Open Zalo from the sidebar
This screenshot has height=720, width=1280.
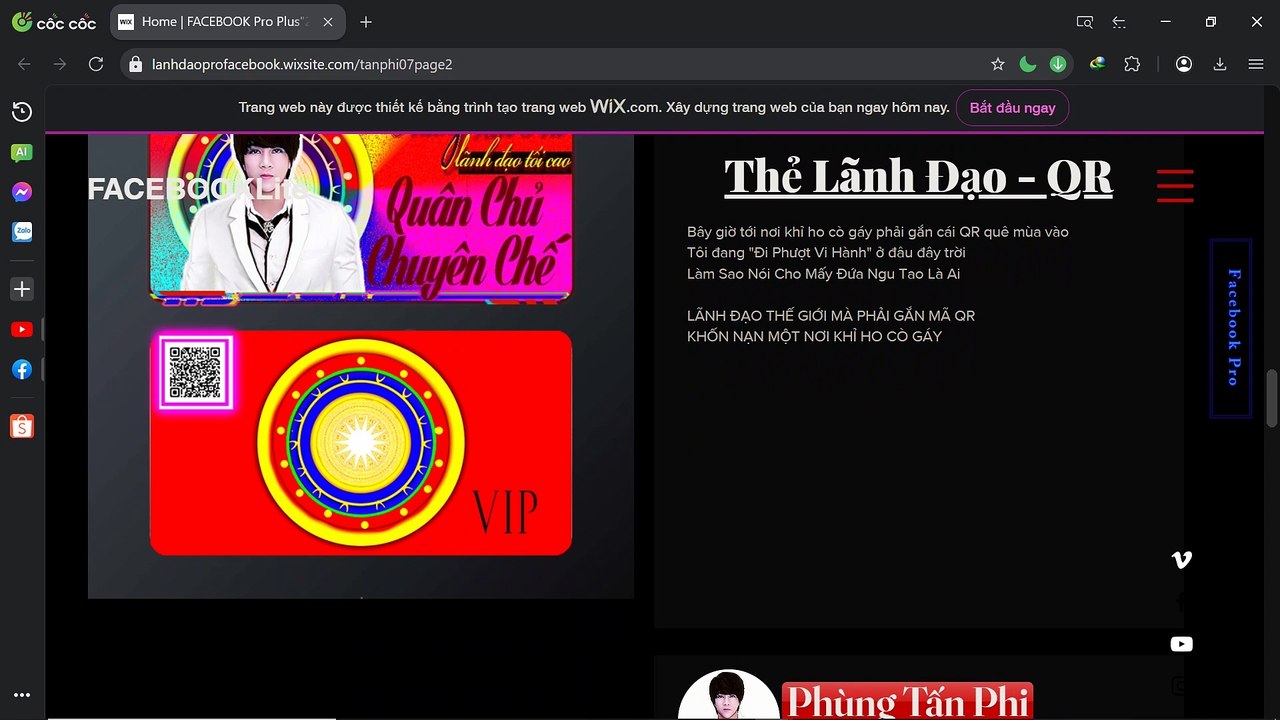(x=22, y=232)
